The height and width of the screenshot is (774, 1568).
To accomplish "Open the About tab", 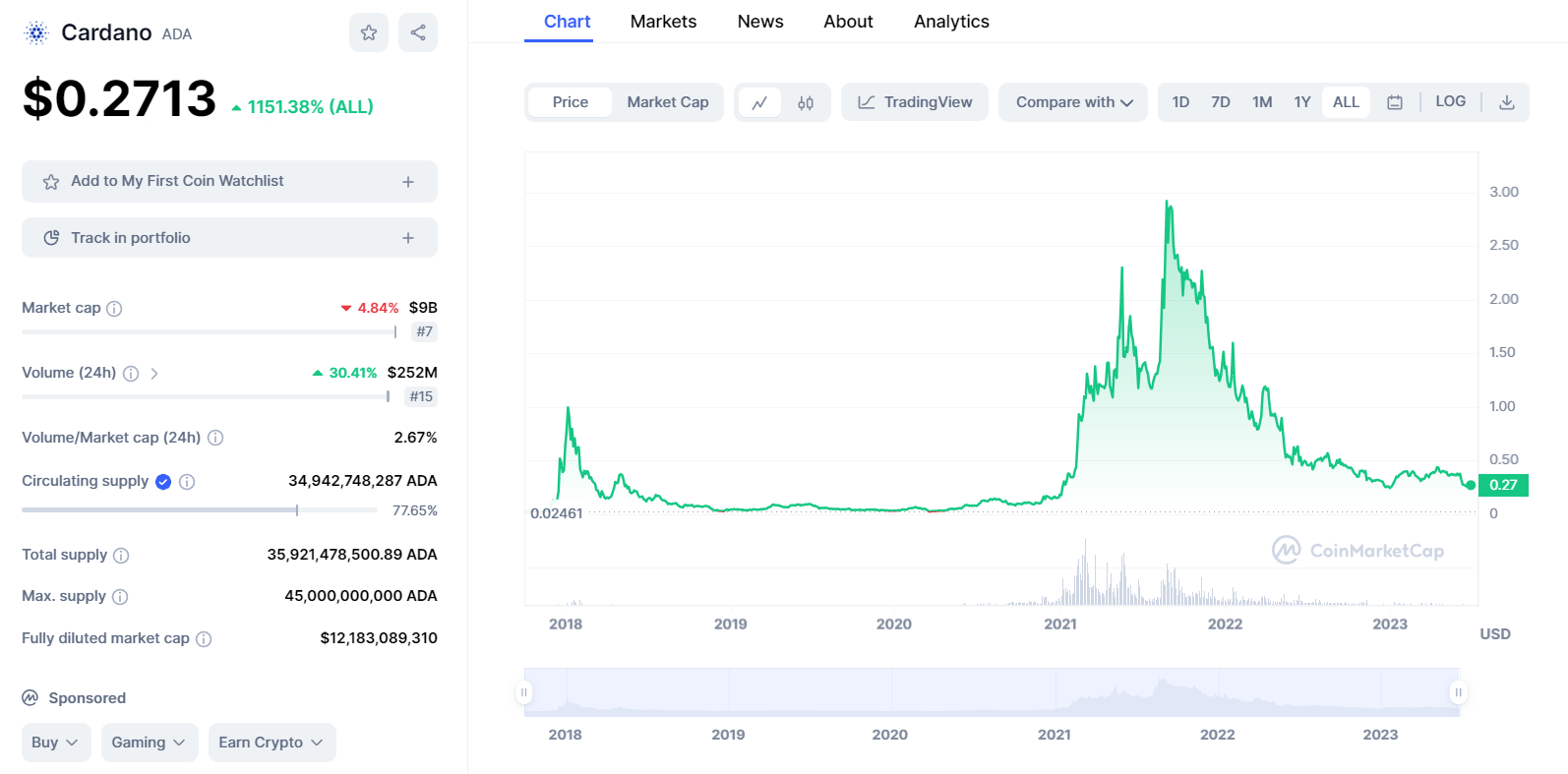I will [848, 22].
